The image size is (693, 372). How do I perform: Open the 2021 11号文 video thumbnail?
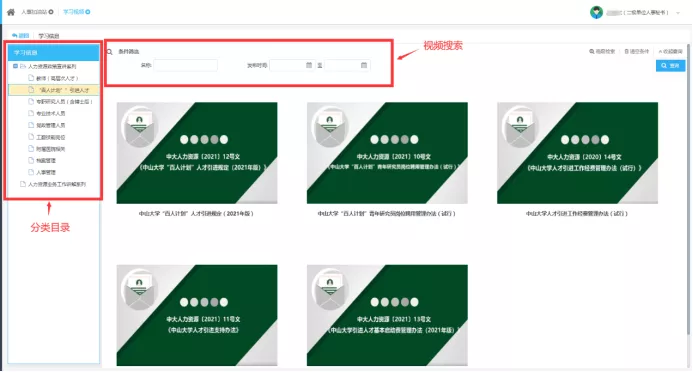tap(197, 315)
